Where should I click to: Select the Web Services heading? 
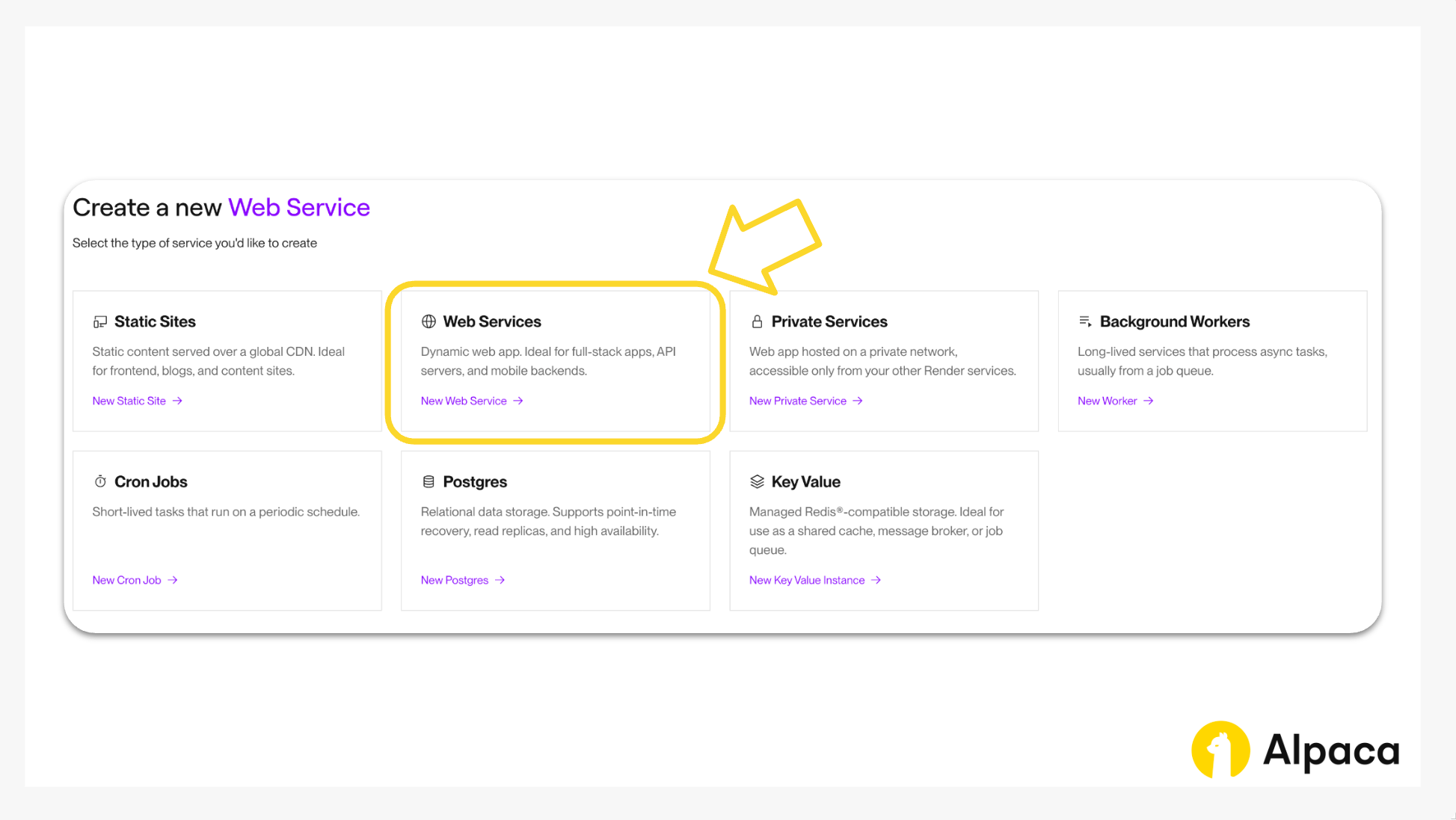click(491, 321)
